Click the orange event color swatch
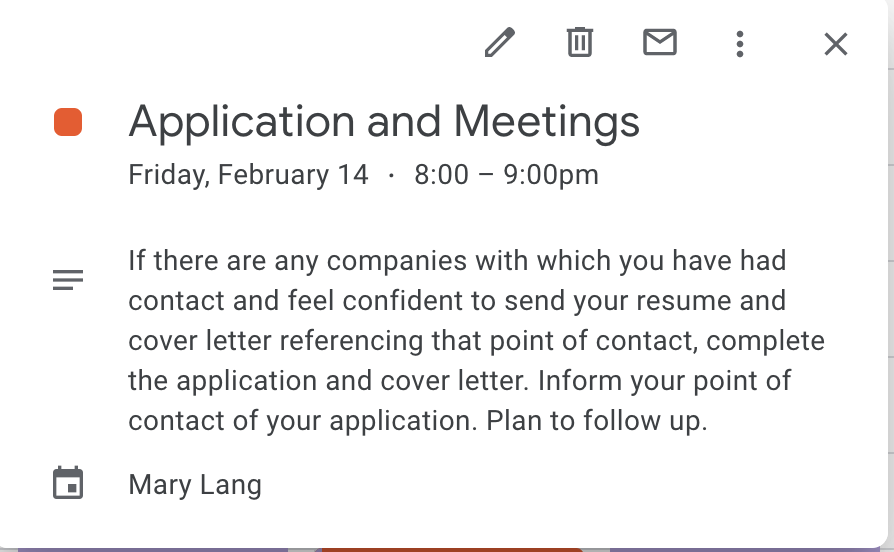This screenshot has width=894, height=552. tap(68, 122)
